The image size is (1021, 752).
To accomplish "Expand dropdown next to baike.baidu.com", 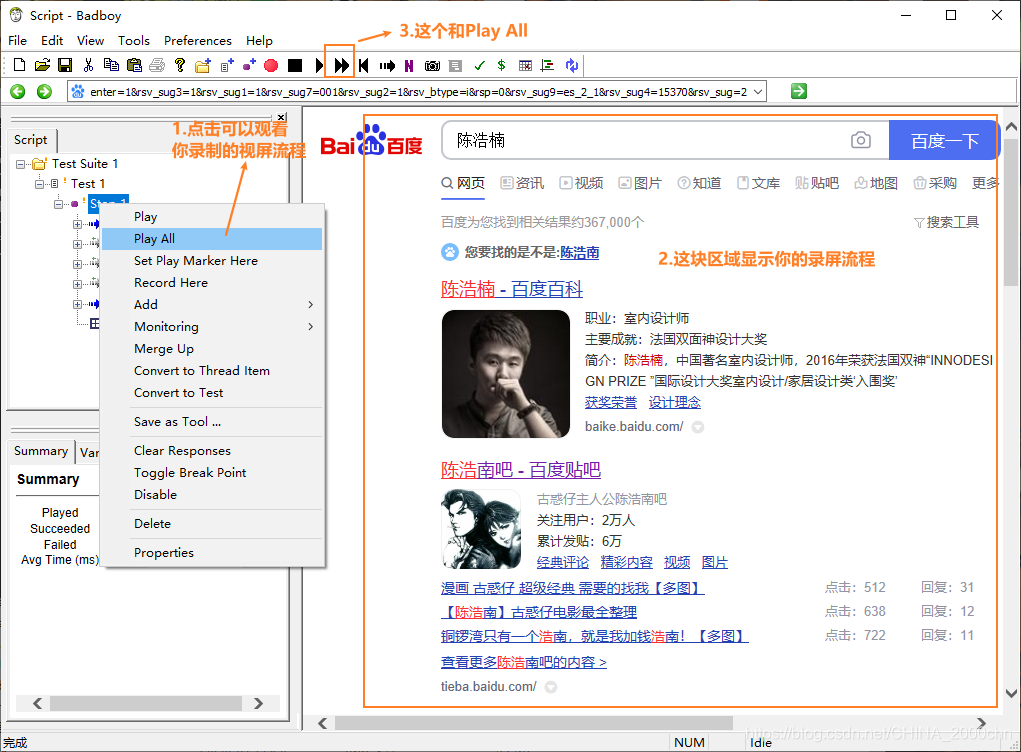I will point(698,428).
